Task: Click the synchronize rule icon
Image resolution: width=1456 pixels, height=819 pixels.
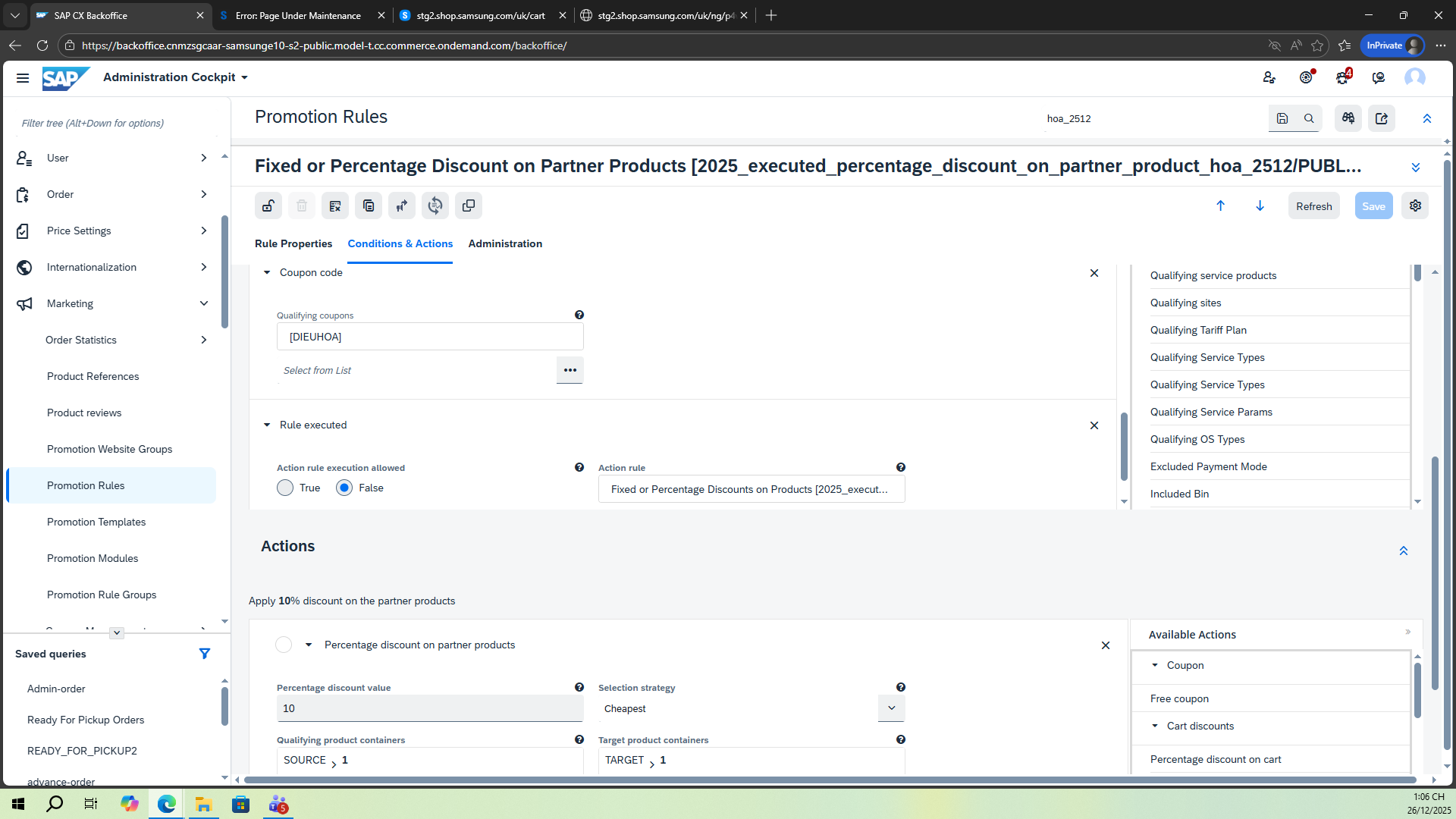Action: pos(435,206)
